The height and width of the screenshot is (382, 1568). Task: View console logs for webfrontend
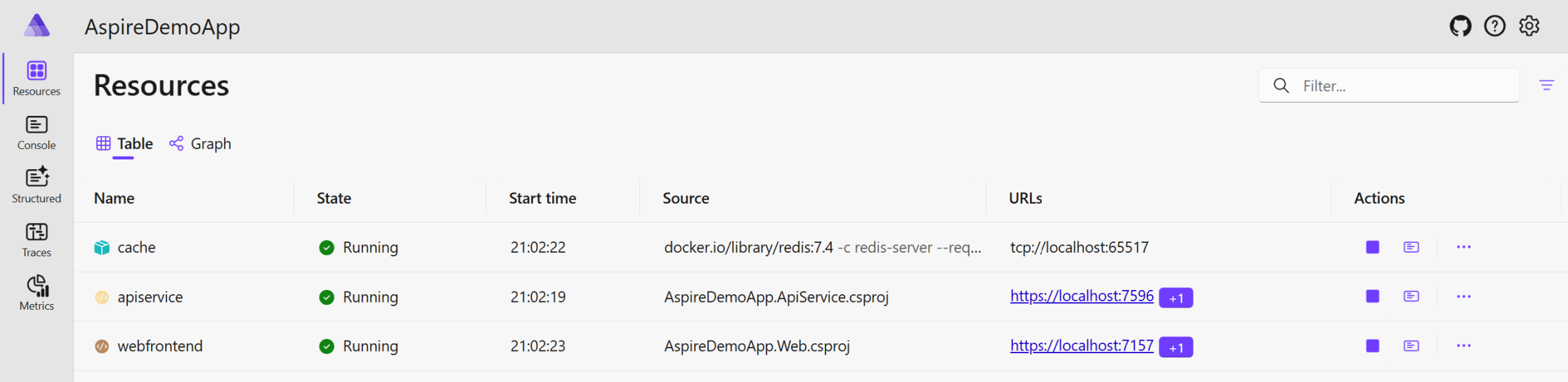[1411, 345]
